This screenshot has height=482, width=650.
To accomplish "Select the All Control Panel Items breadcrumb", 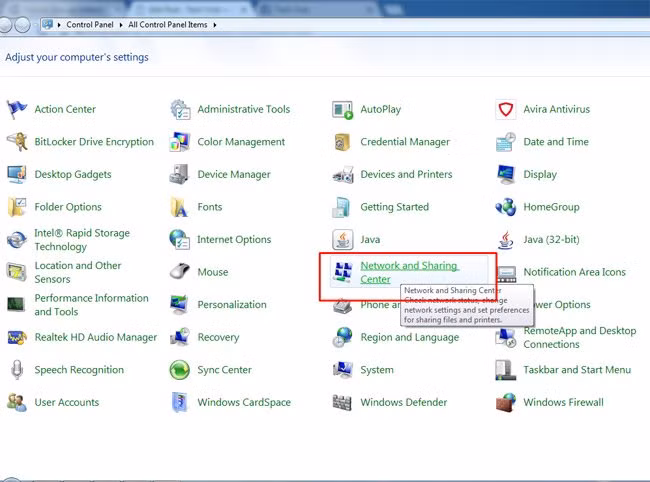I will click(168, 24).
